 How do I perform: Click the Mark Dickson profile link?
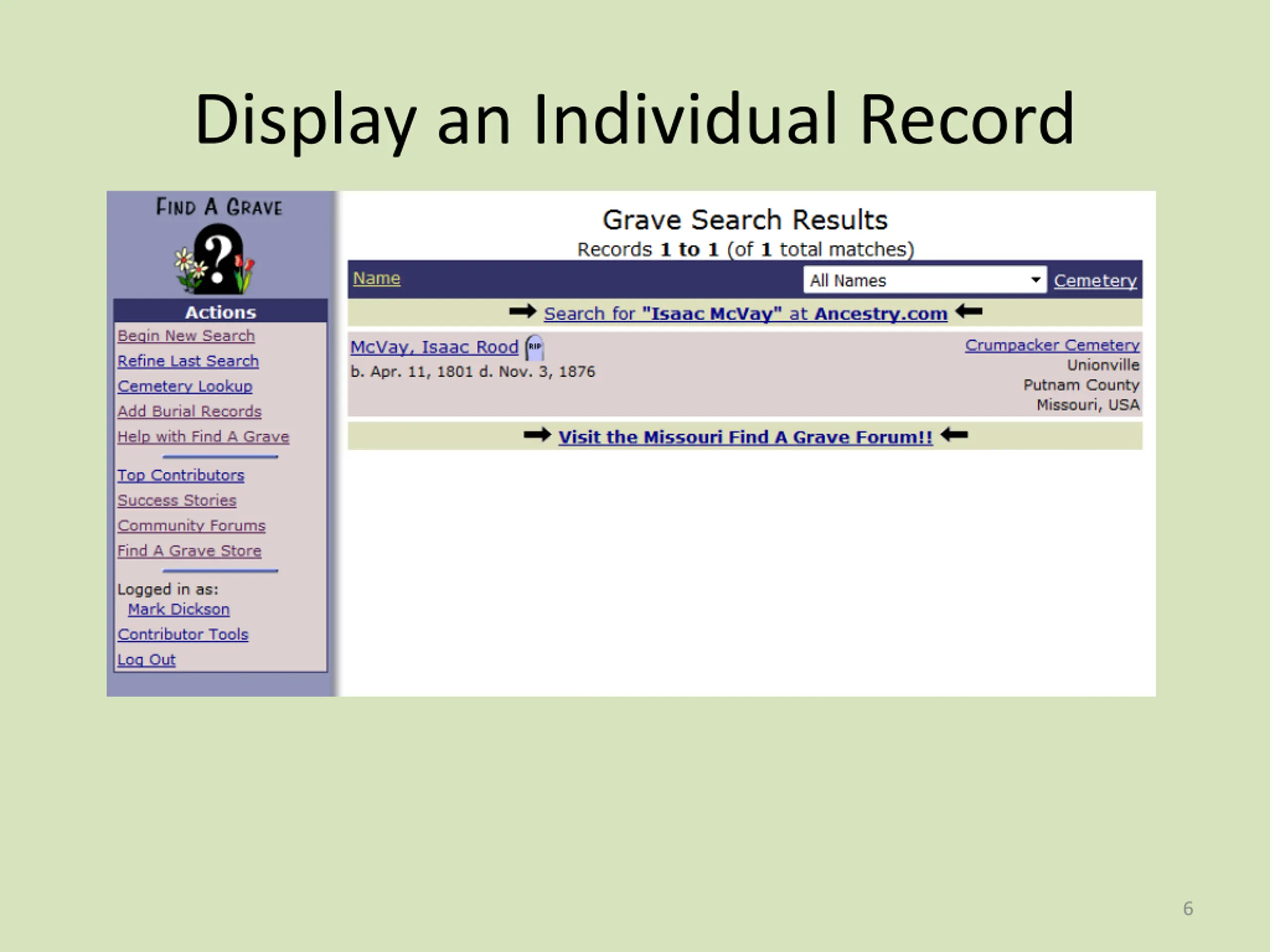[179, 609]
